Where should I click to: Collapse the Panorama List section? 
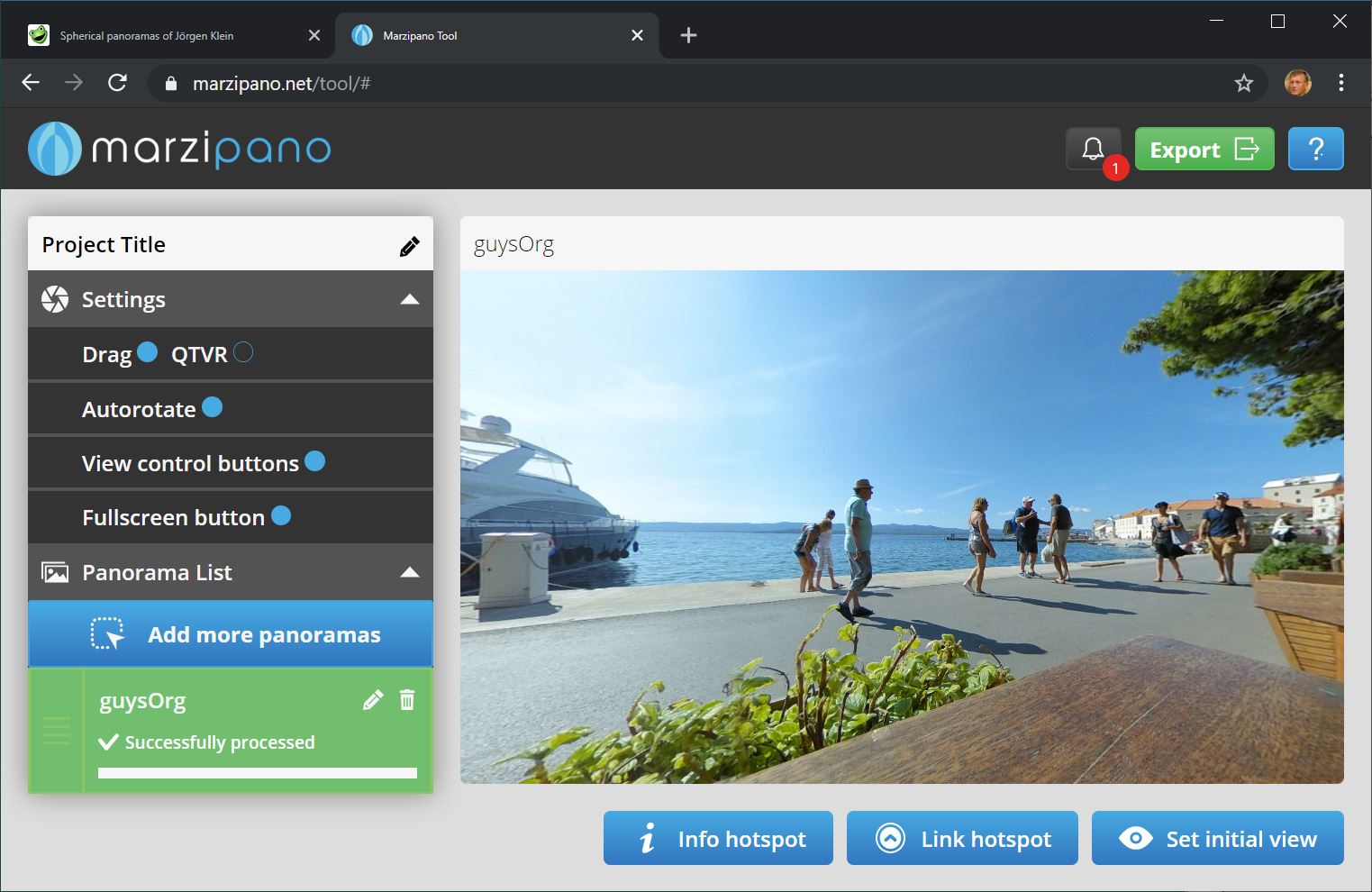(411, 571)
